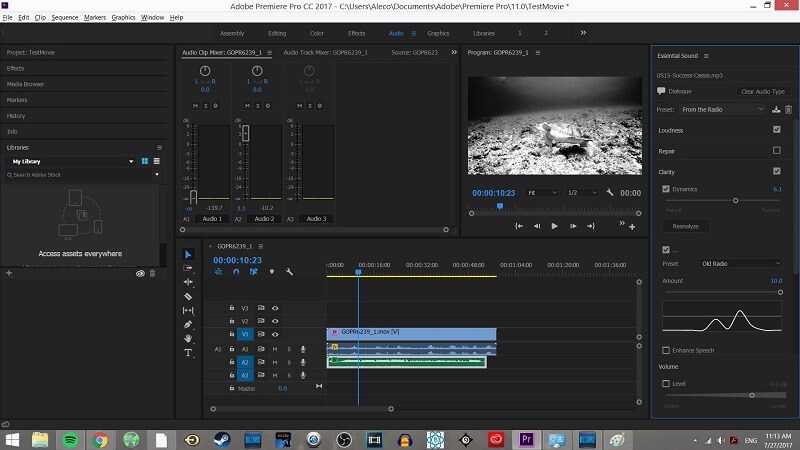The width and height of the screenshot is (800, 450).
Task: Open timeline display settings wrench
Action: 289,272
